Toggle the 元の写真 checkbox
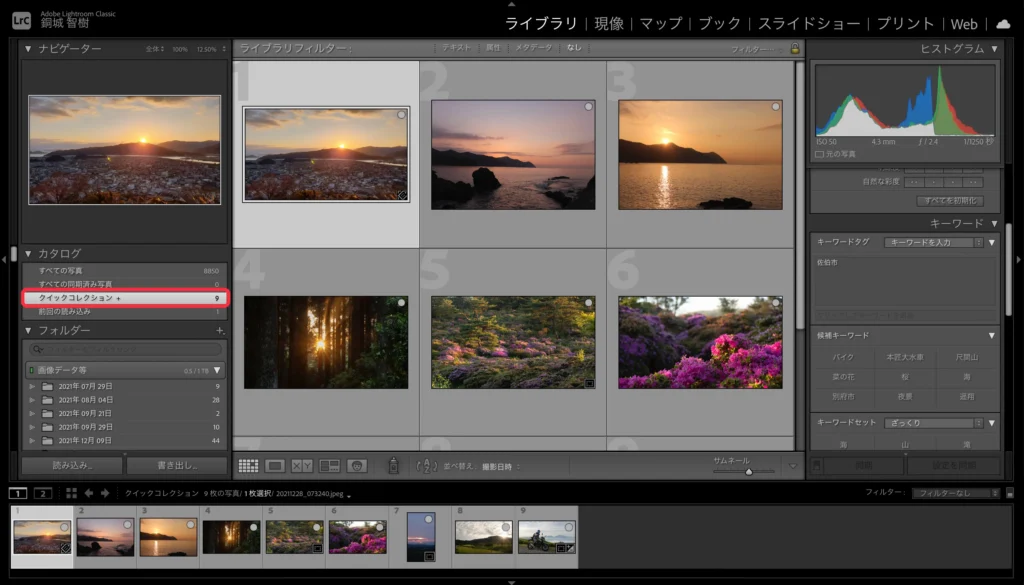 (x=821, y=154)
